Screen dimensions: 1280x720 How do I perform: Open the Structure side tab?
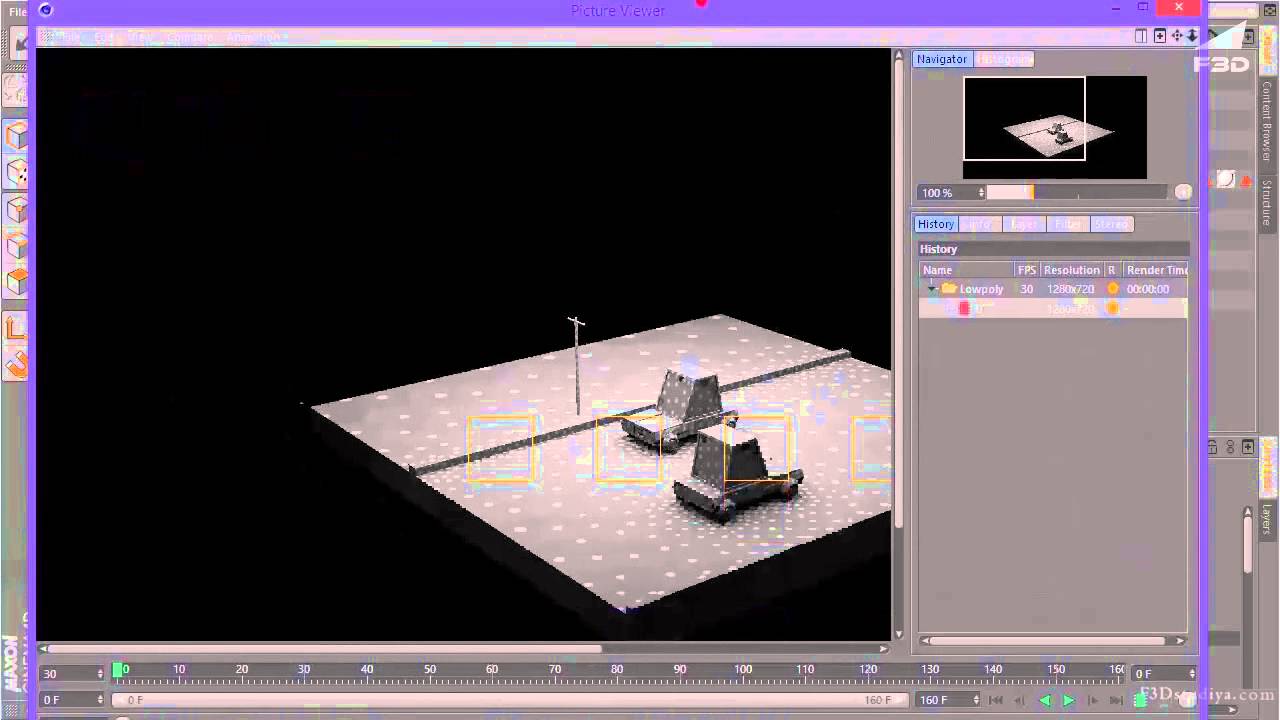(1267, 203)
